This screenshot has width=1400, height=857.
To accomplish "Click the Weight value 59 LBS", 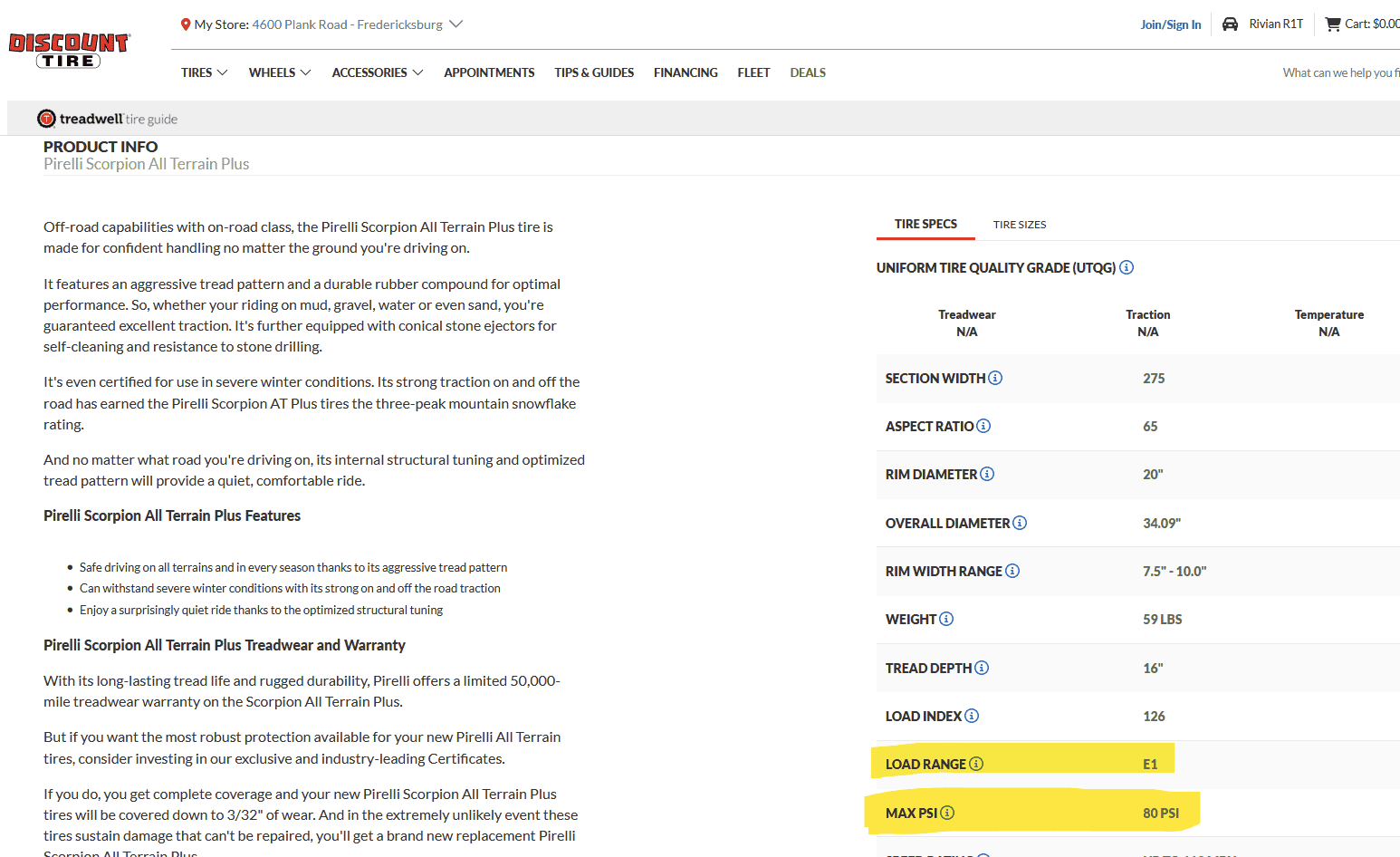I will click(1163, 620).
